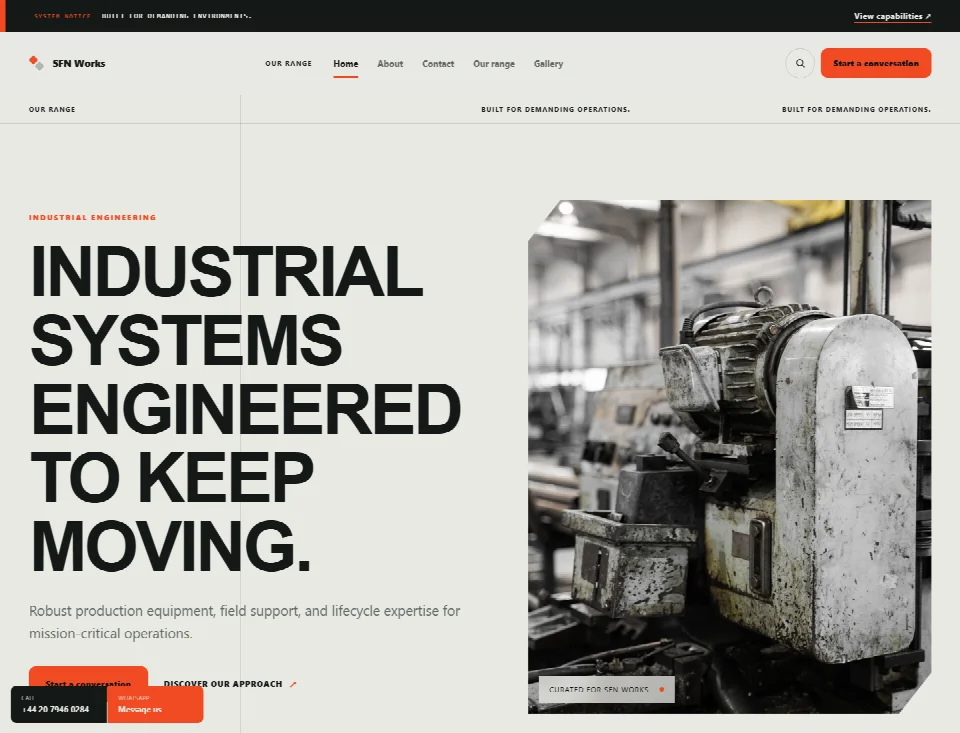Click the Curated for SFN Works badge
Viewport: 960px width, 733px height.
pos(606,690)
